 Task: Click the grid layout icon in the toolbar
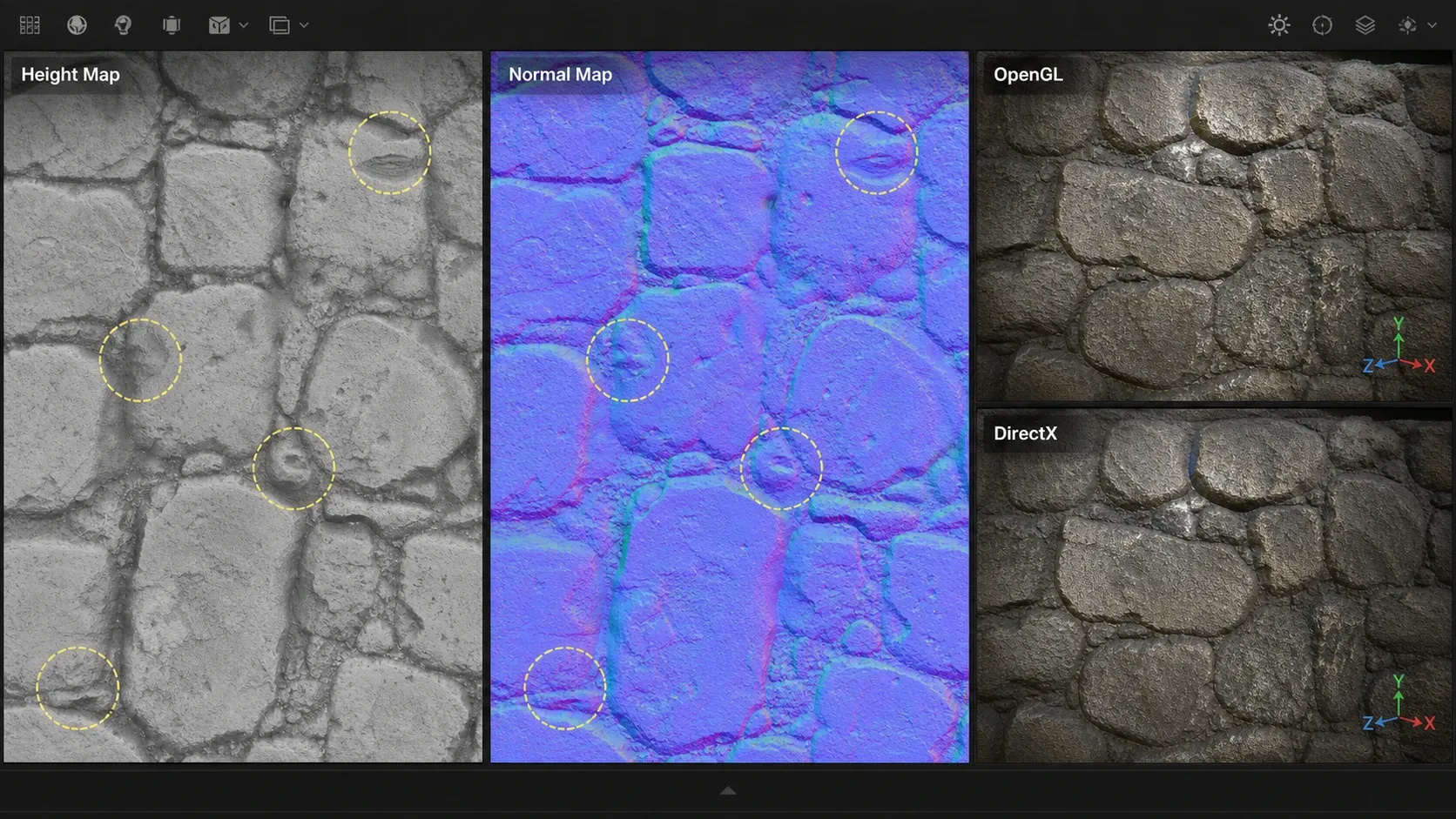click(x=30, y=25)
